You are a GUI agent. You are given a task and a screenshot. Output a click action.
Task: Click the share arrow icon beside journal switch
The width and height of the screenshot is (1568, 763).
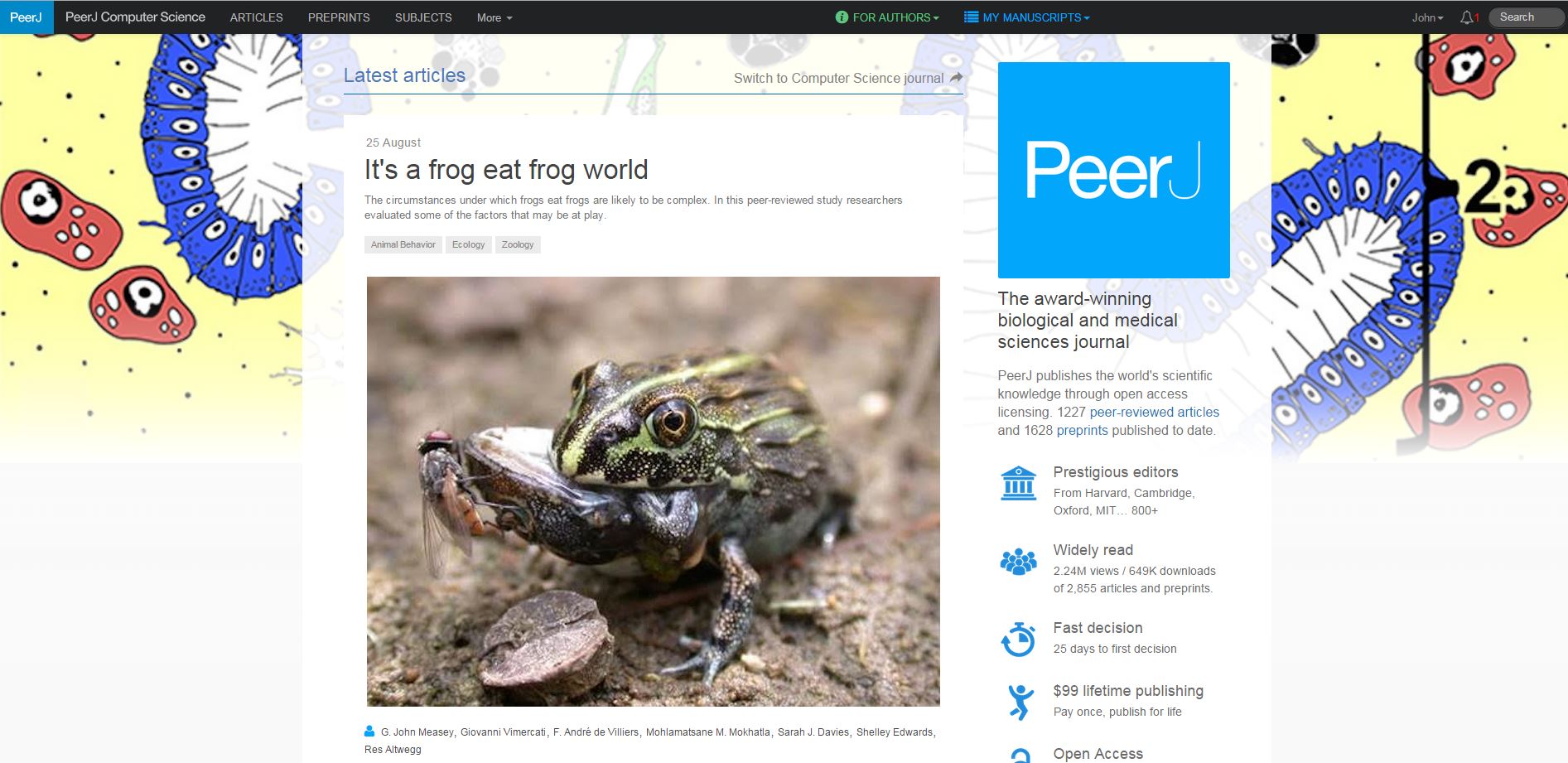coord(956,77)
